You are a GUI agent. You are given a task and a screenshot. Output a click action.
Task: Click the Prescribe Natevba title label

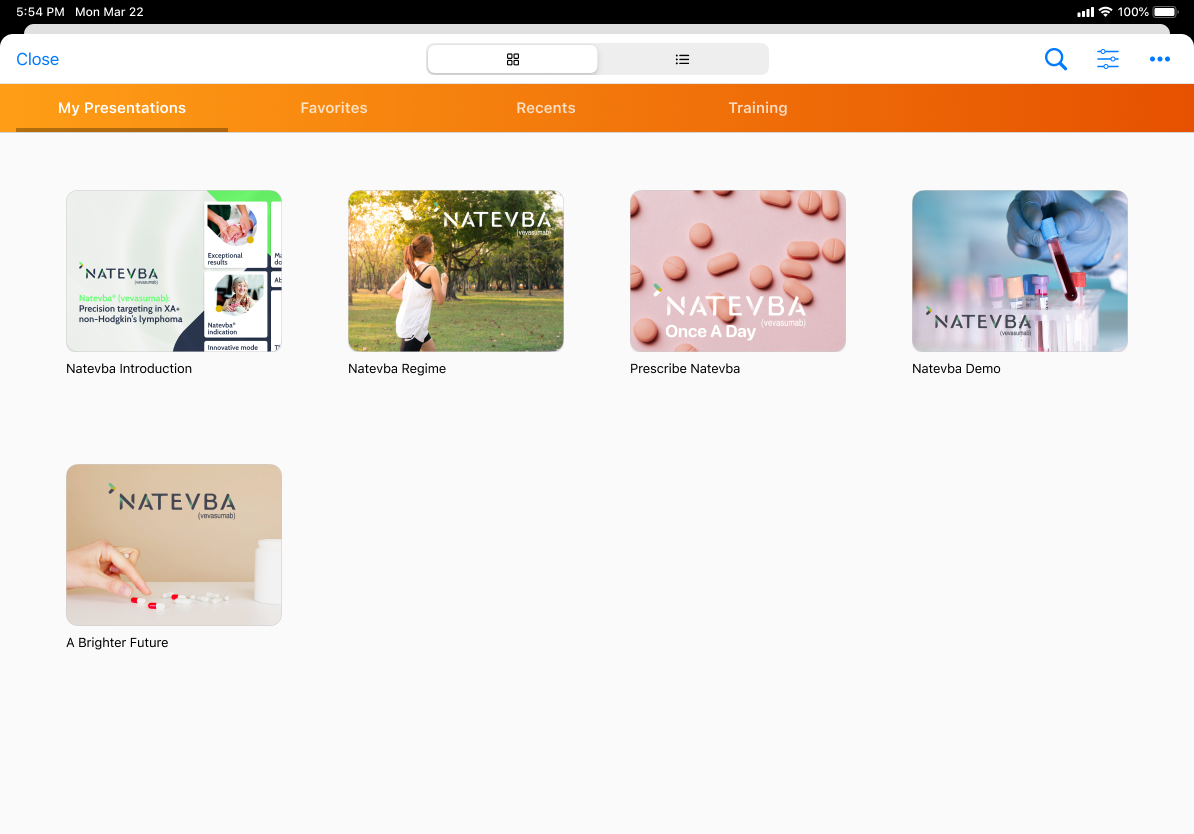(685, 369)
